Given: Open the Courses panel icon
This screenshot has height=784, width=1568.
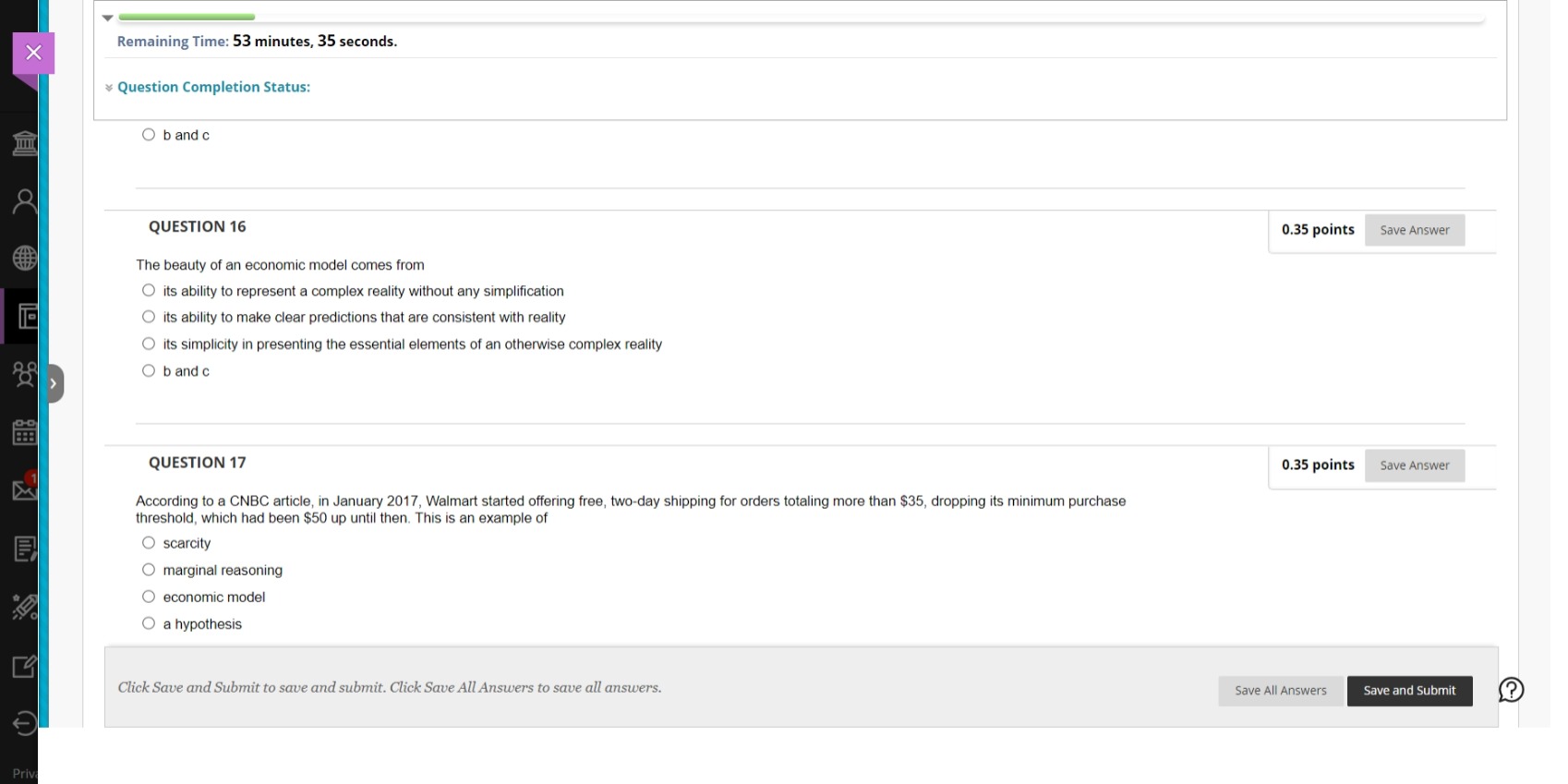Looking at the screenshot, I should (x=25, y=317).
